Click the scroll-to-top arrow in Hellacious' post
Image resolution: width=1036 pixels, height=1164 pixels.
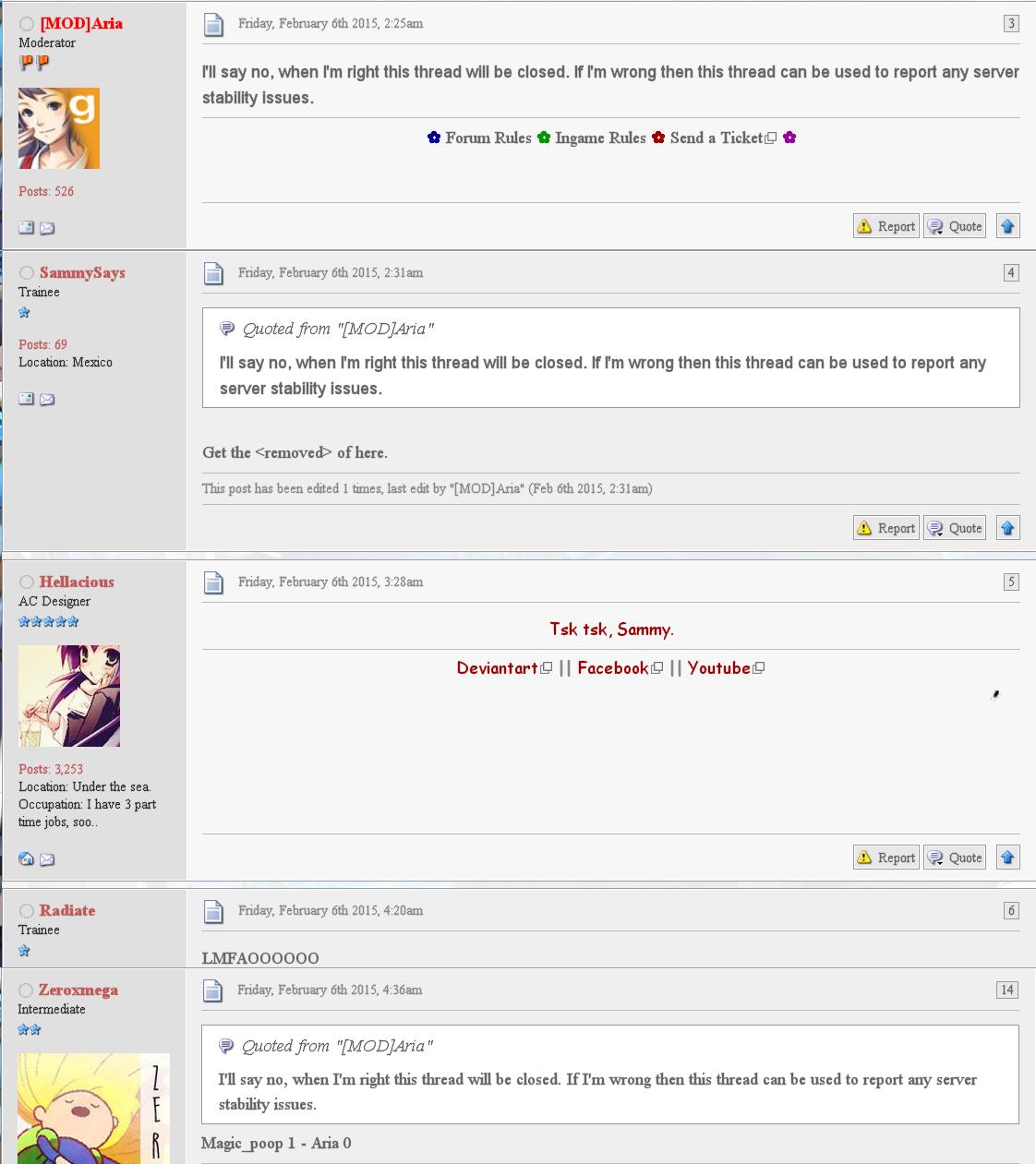(1007, 858)
